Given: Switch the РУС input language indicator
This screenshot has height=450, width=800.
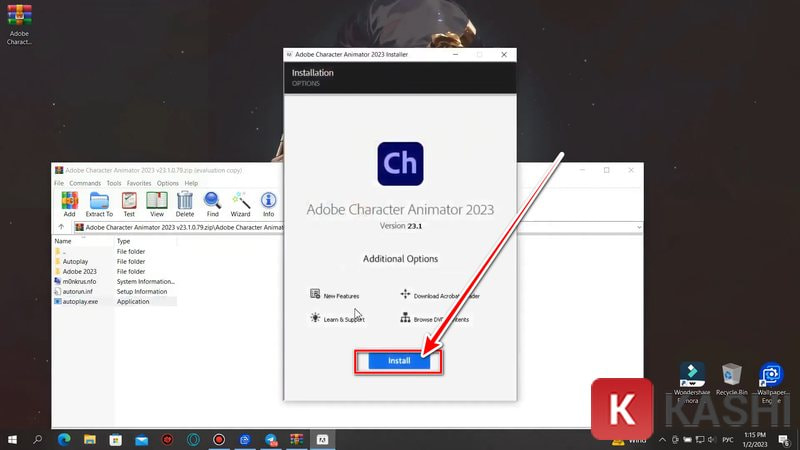Looking at the screenshot, I should pyautogui.click(x=728, y=440).
